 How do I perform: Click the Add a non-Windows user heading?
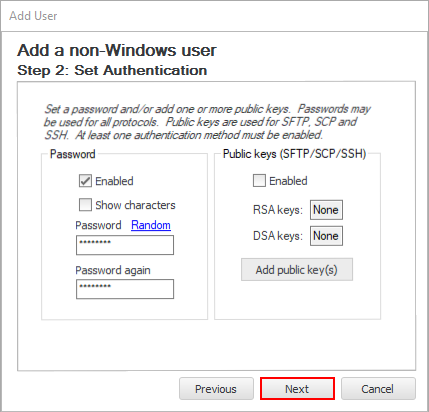[117, 50]
